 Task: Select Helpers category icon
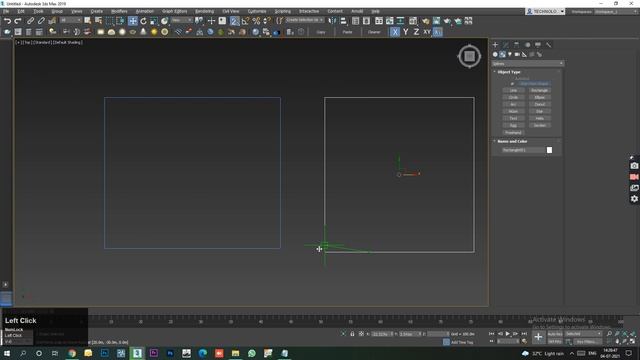[524, 54]
